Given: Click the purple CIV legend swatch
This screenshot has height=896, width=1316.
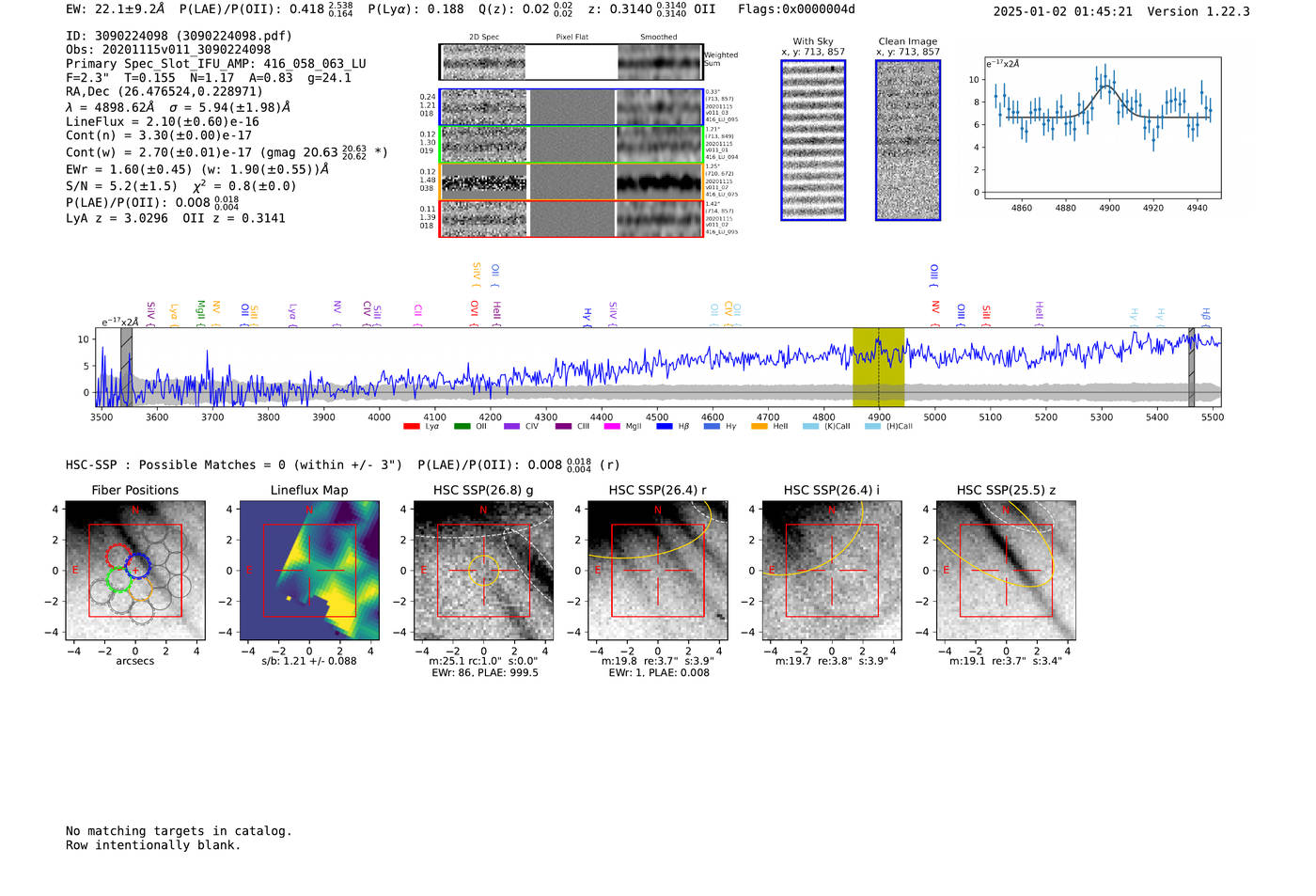Looking at the screenshot, I should click(x=511, y=426).
